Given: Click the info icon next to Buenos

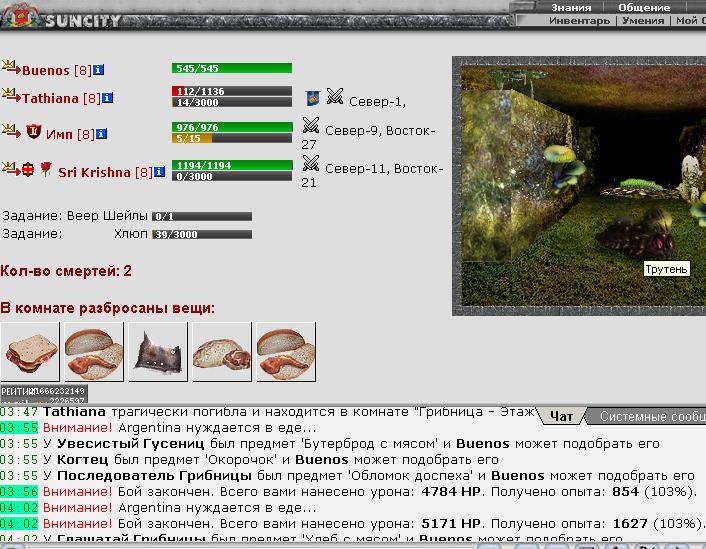Looking at the screenshot, I should [99, 70].
